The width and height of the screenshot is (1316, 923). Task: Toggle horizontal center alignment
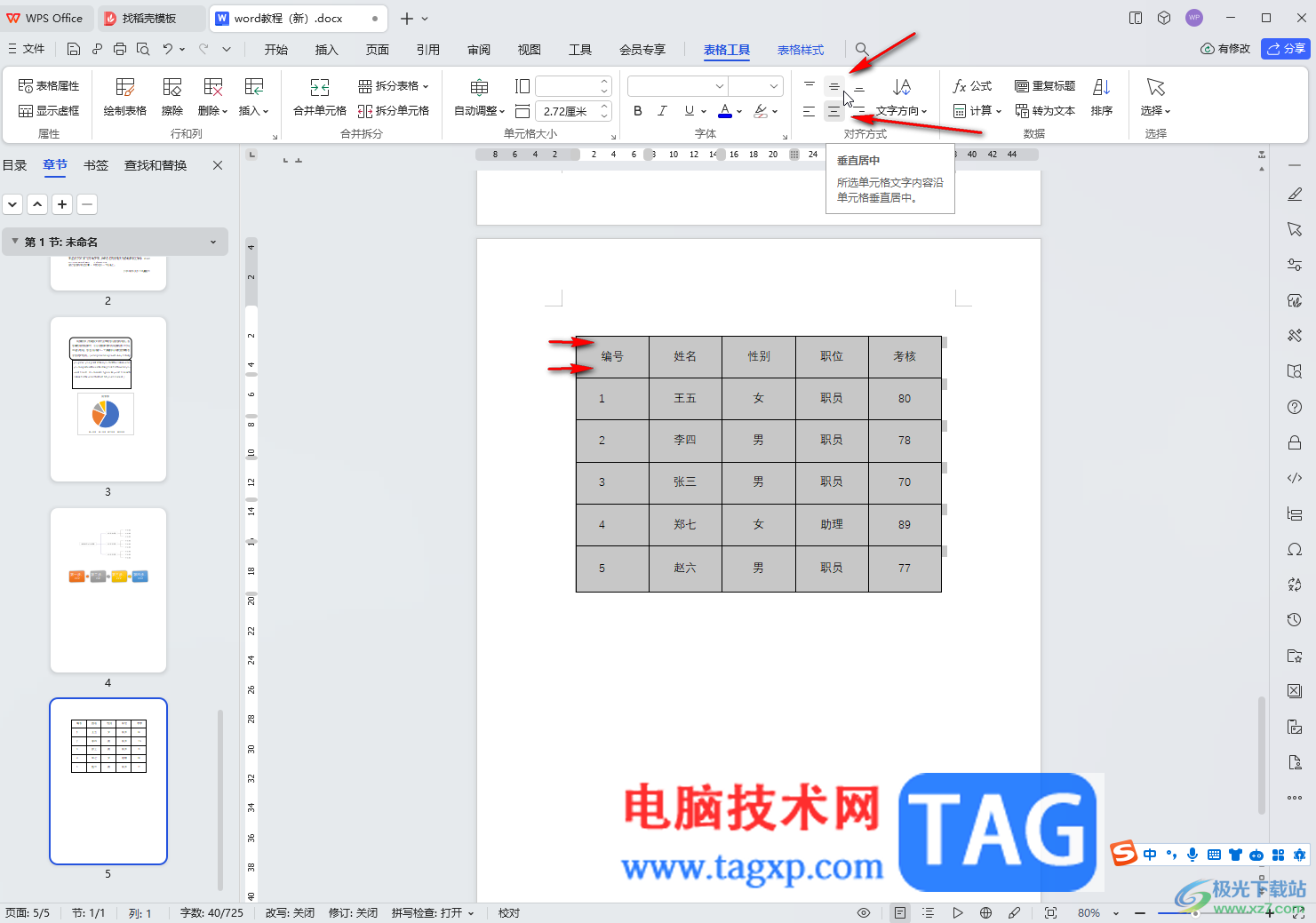pos(833,111)
